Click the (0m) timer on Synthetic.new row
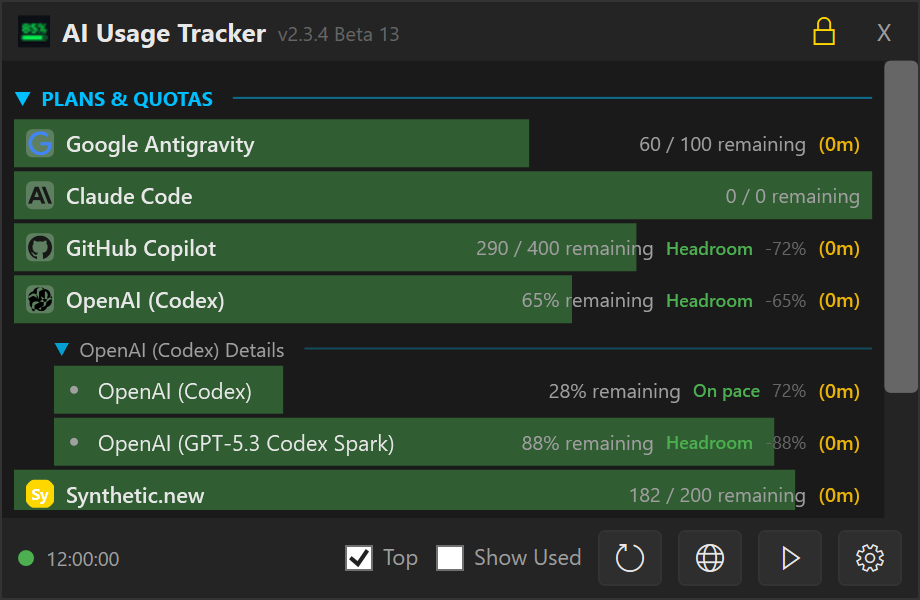 [x=839, y=496]
